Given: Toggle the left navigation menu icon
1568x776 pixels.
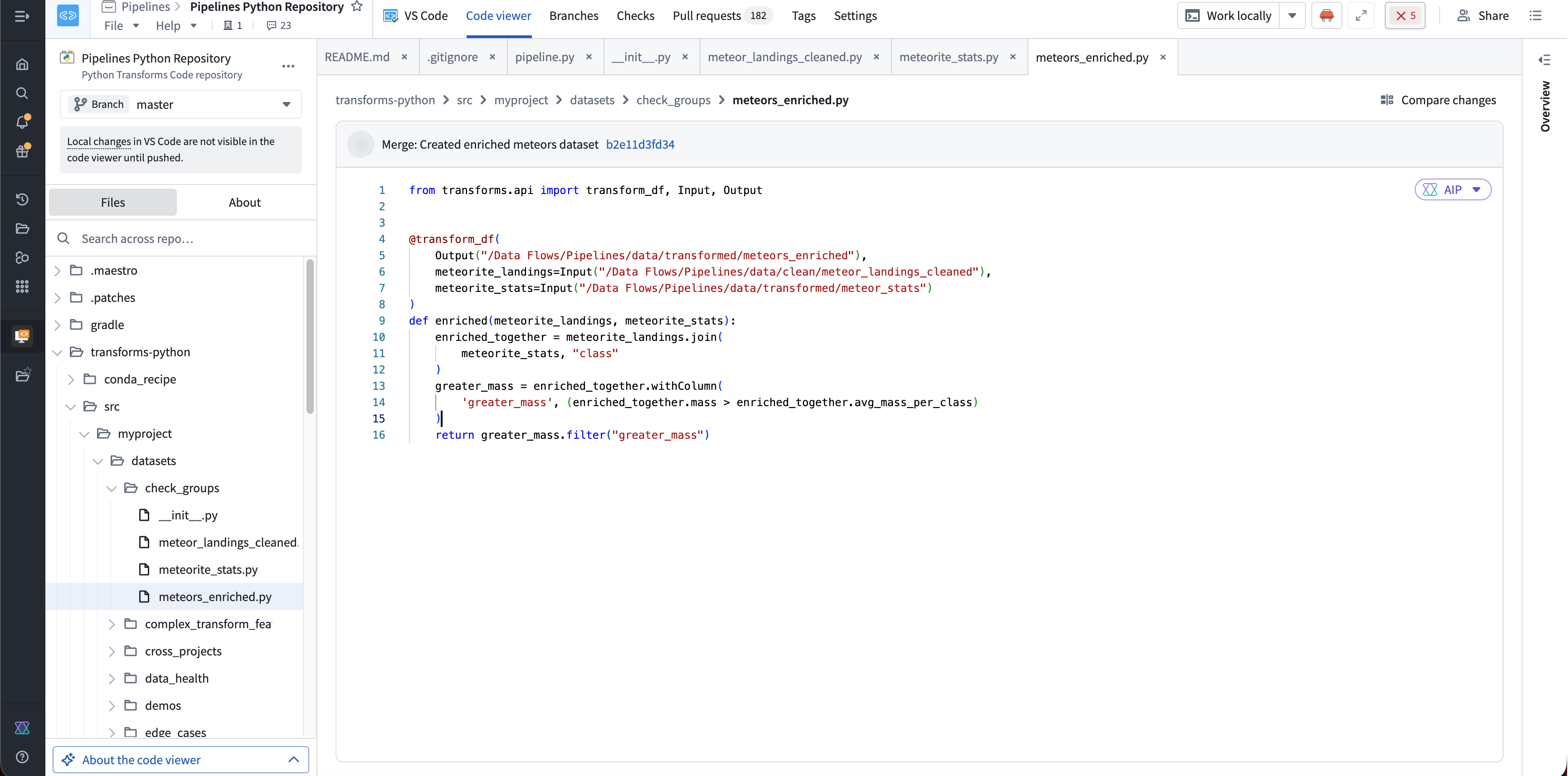Looking at the screenshot, I should [x=22, y=16].
